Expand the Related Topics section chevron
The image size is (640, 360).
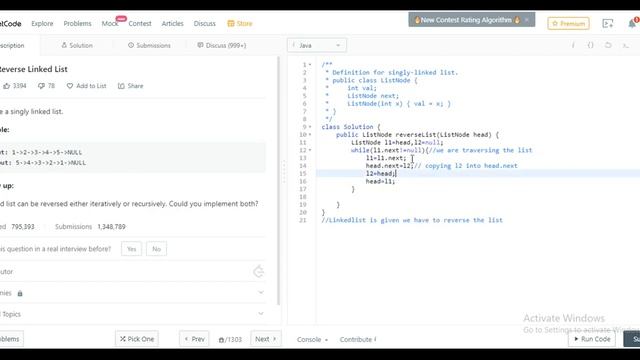point(261,314)
